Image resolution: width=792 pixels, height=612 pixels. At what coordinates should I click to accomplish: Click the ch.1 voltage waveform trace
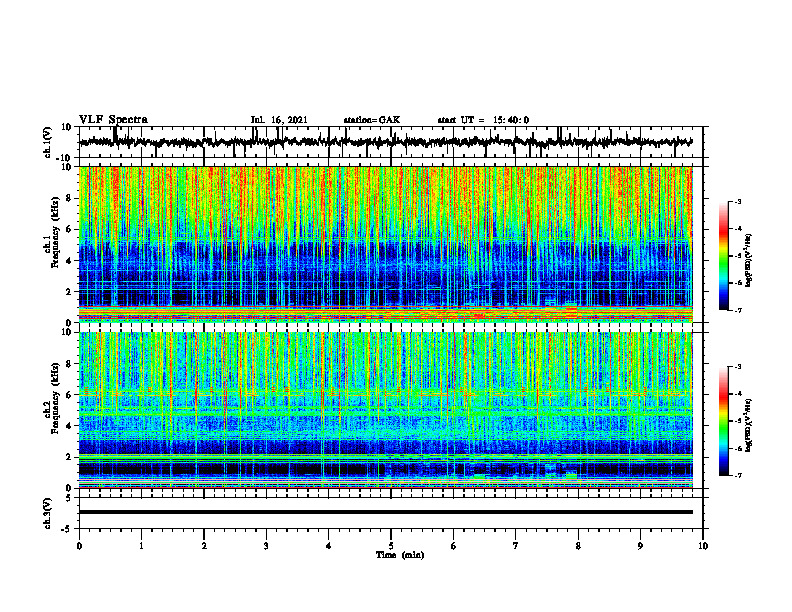(x=385, y=142)
